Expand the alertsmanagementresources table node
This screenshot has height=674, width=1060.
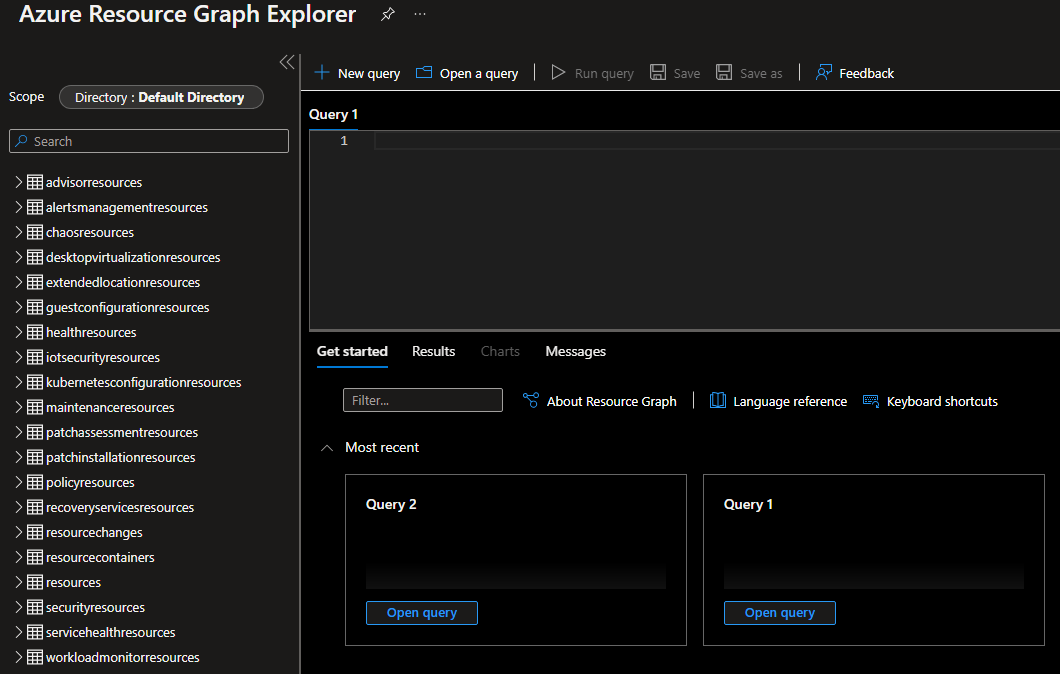19,207
